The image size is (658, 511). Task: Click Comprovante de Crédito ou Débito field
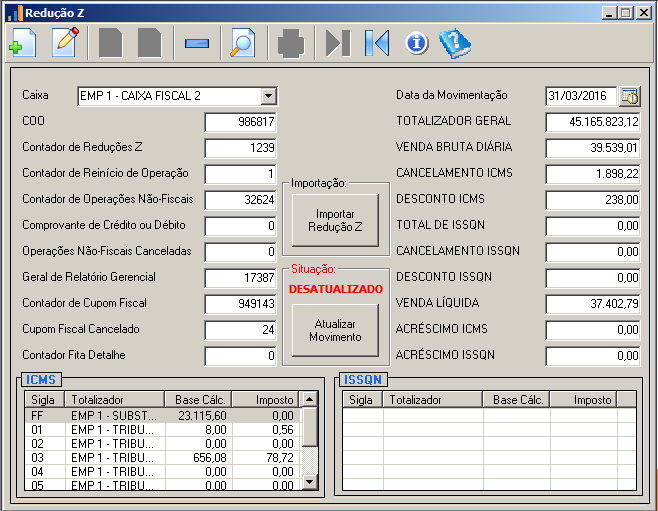pos(240,226)
